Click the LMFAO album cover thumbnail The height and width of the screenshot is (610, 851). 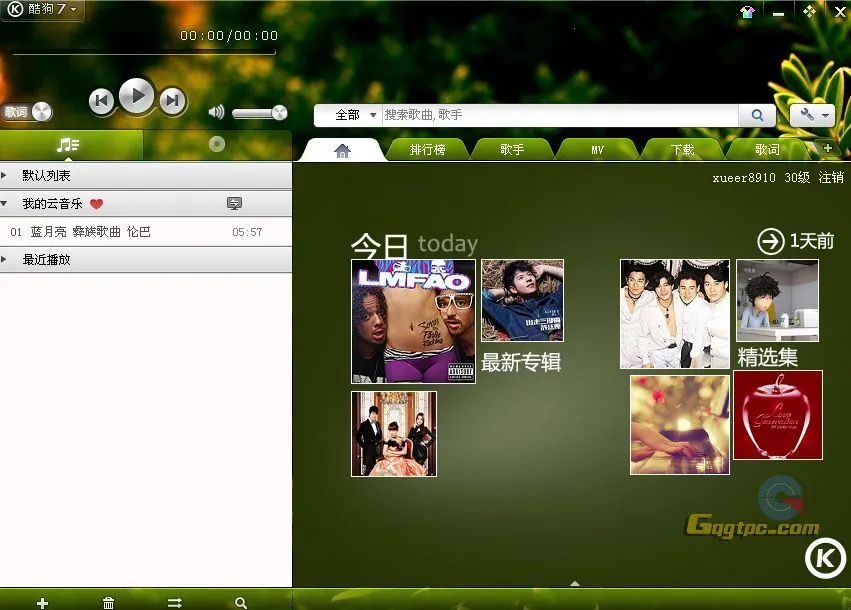pyautogui.click(x=413, y=320)
